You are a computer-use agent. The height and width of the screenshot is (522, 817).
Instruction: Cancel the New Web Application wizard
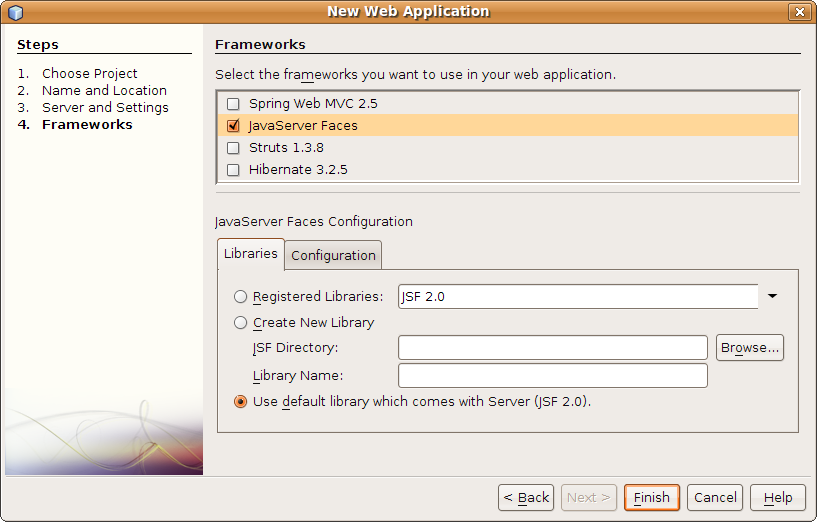point(715,498)
